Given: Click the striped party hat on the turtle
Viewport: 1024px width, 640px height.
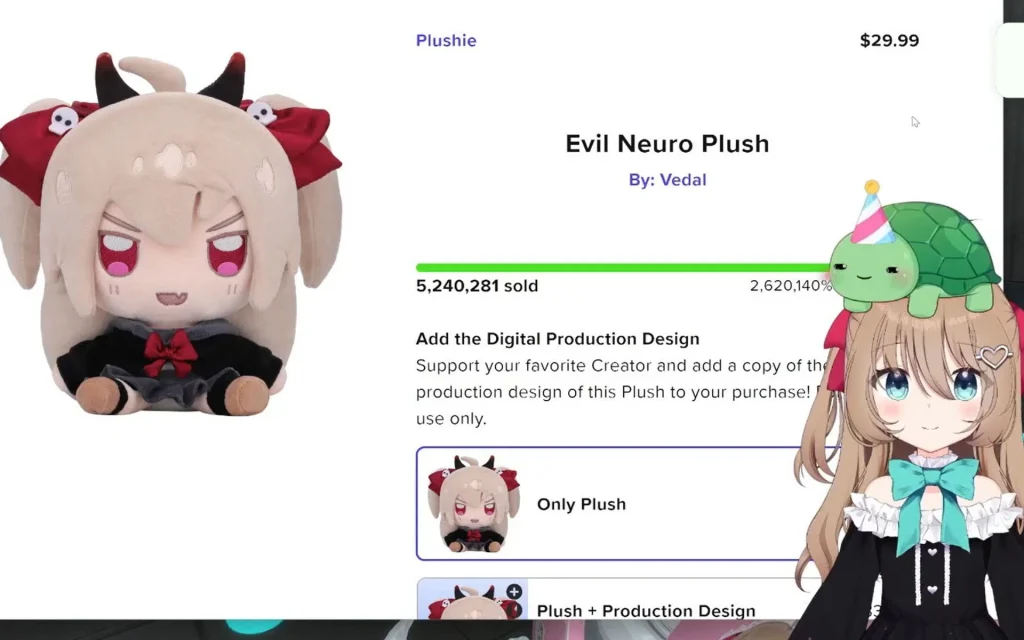Looking at the screenshot, I should 873,212.
